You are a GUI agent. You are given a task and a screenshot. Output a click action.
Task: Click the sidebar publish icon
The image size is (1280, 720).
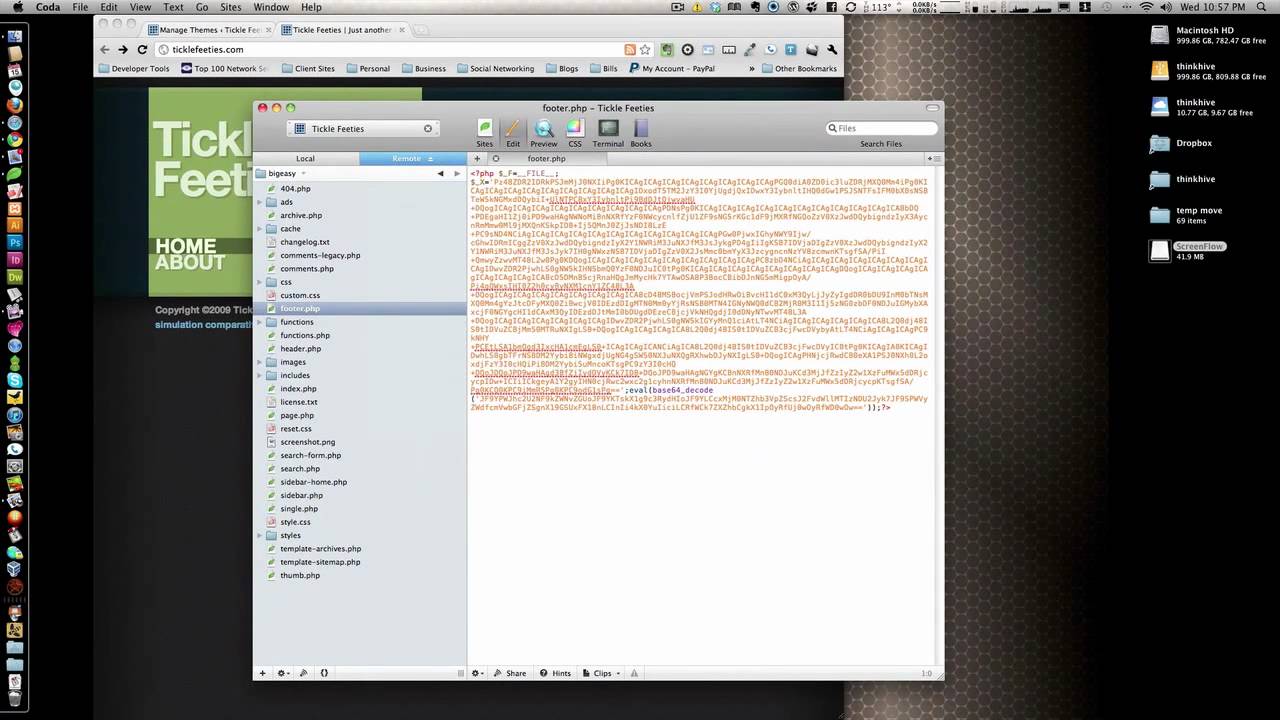pos(304,673)
